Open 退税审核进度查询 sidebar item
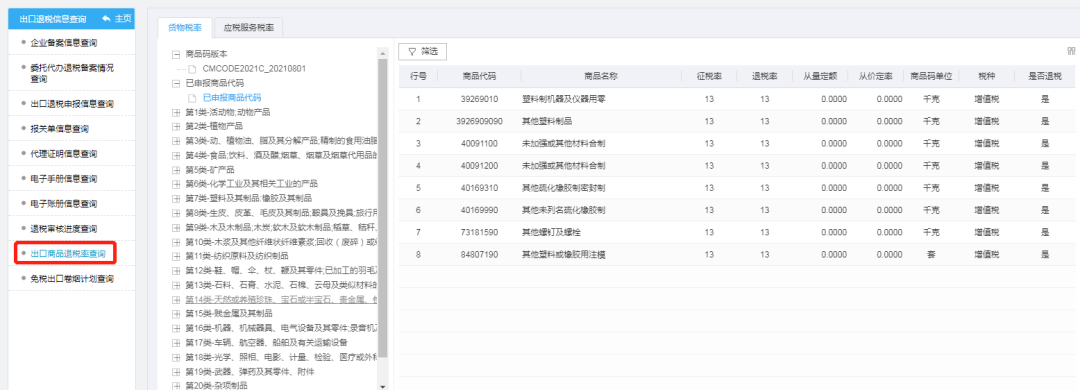This screenshot has height=390, width=1080. [x=63, y=229]
